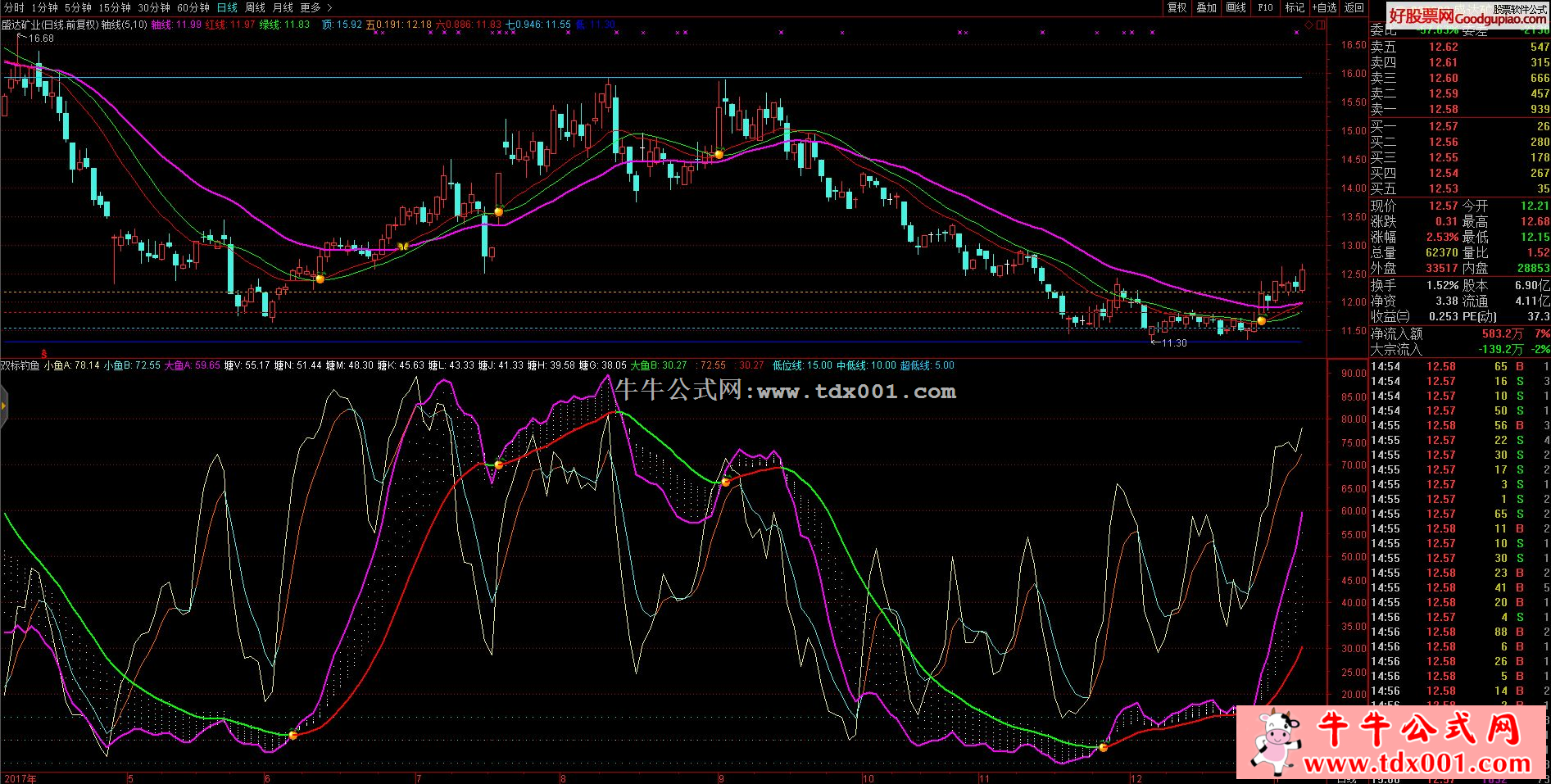Click the 90.00 level on the indicator scale

1354,374
